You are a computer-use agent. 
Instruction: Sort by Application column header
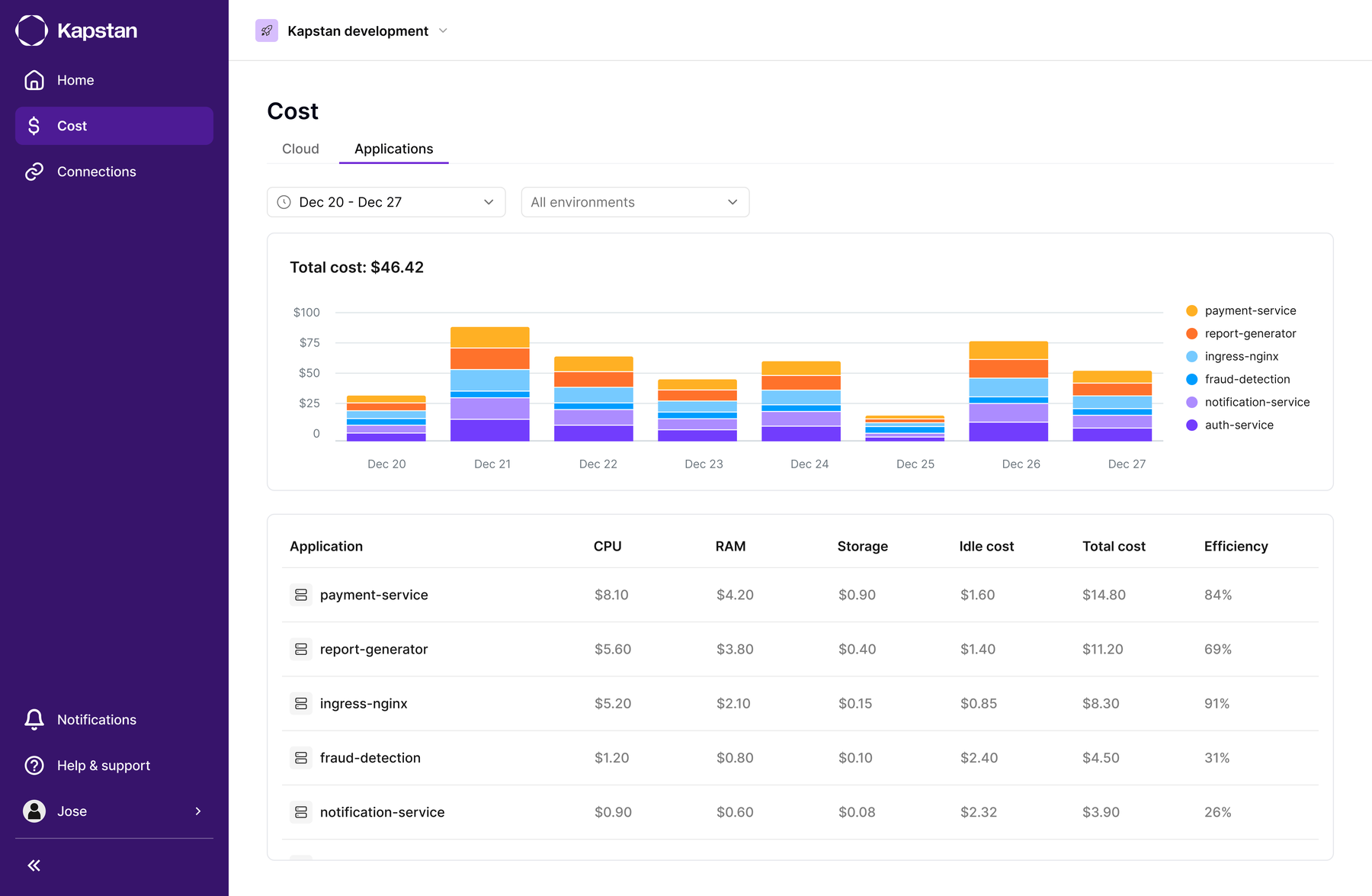[x=326, y=546]
